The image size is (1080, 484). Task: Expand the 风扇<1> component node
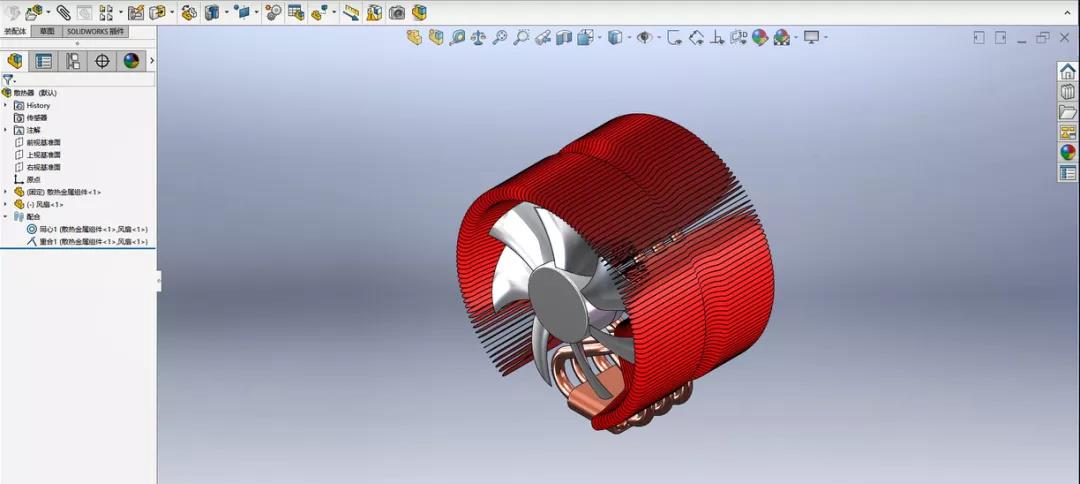click(5, 204)
